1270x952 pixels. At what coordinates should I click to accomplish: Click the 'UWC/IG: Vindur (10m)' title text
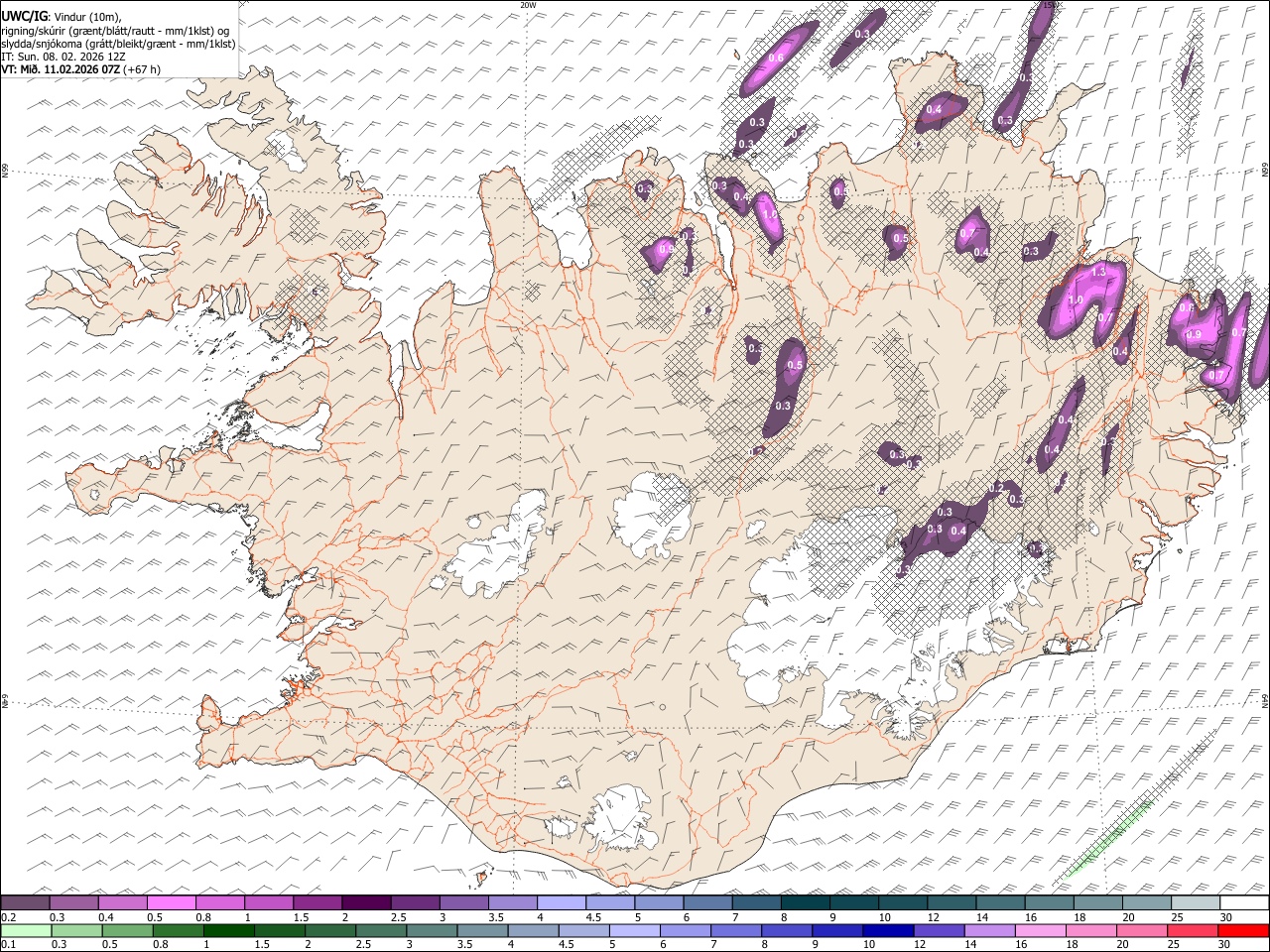[x=62, y=17]
